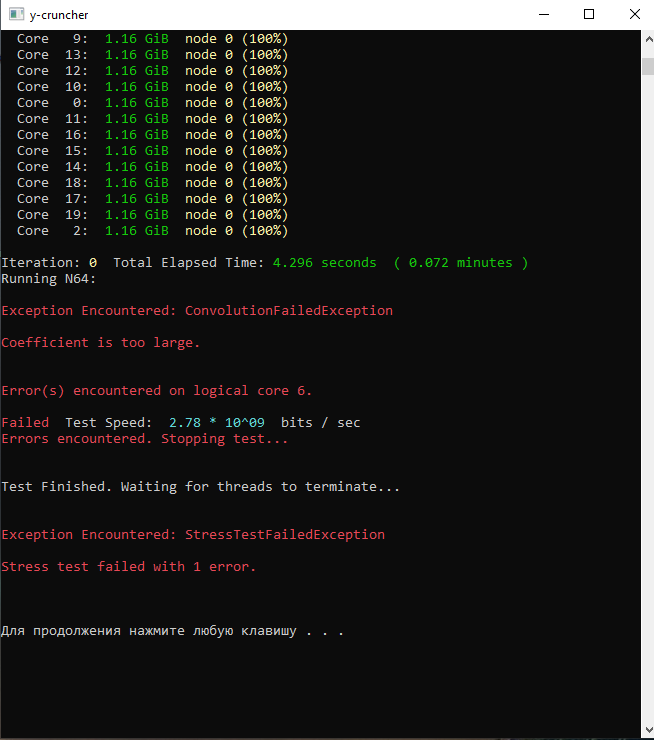Image resolution: width=654 pixels, height=740 pixels.
Task: Click 'node 0 (100%)' on Core 2 row
Action: [236, 231]
